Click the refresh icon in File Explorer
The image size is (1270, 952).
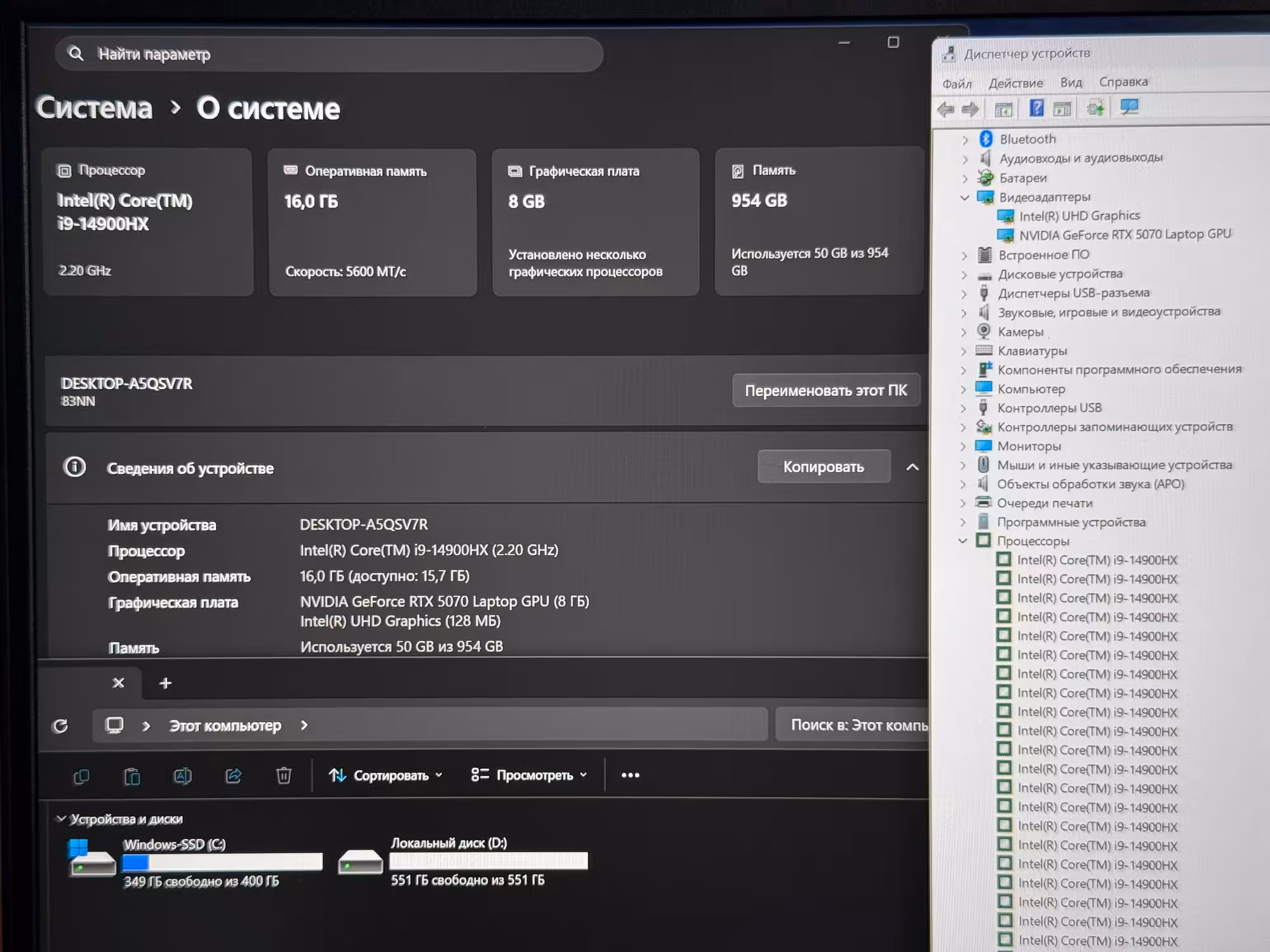coord(60,725)
